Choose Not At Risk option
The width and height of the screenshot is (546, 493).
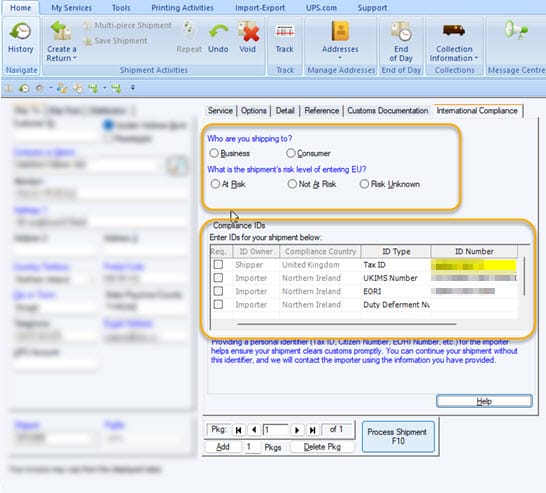point(292,184)
